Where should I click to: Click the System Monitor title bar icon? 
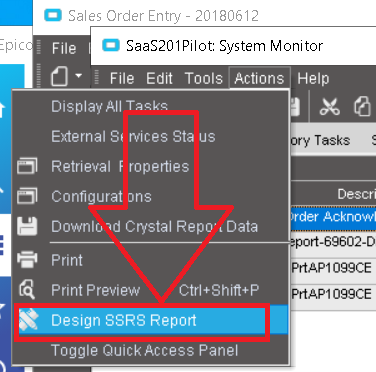pyautogui.click(x=111, y=45)
